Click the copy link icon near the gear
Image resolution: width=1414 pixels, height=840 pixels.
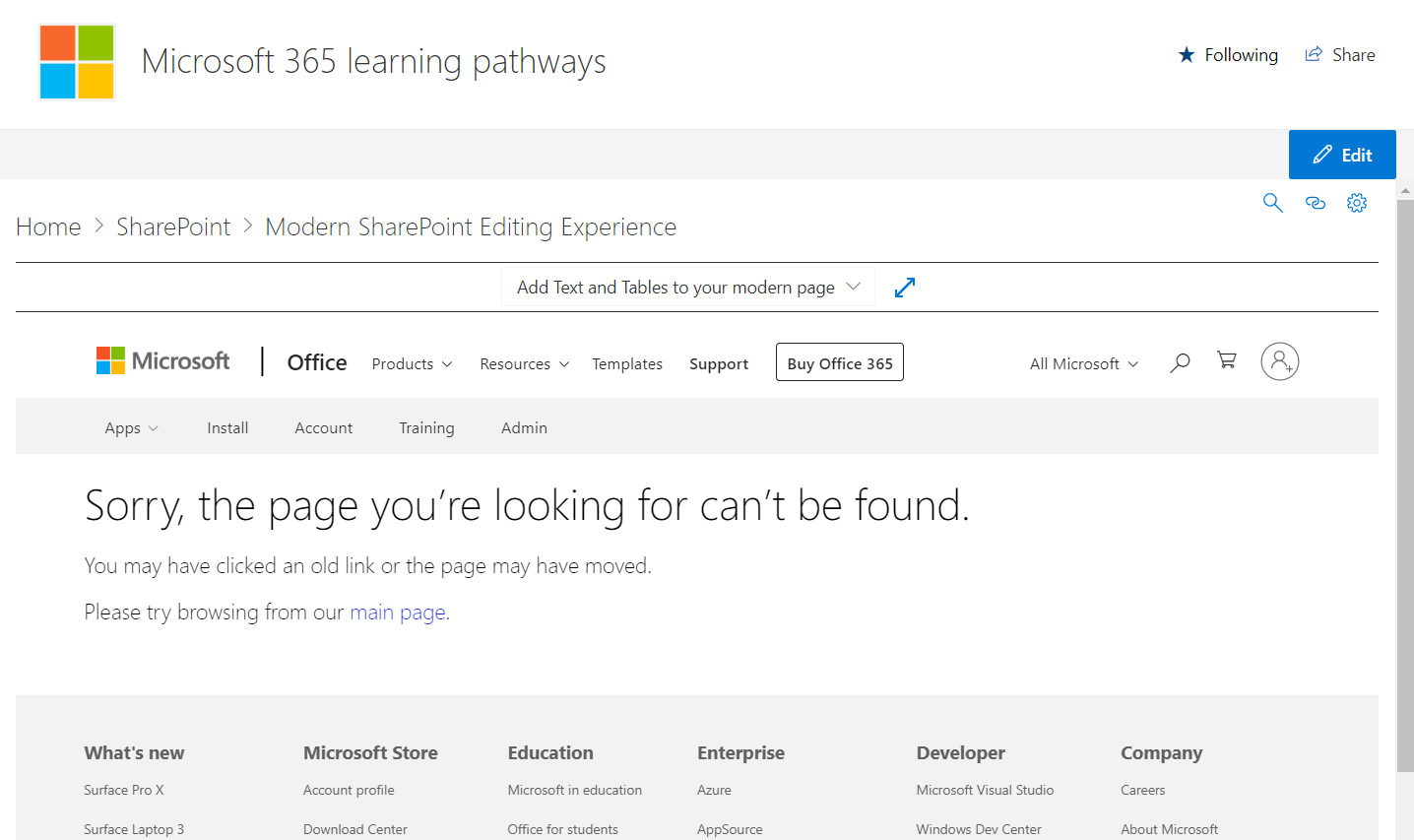pos(1316,202)
